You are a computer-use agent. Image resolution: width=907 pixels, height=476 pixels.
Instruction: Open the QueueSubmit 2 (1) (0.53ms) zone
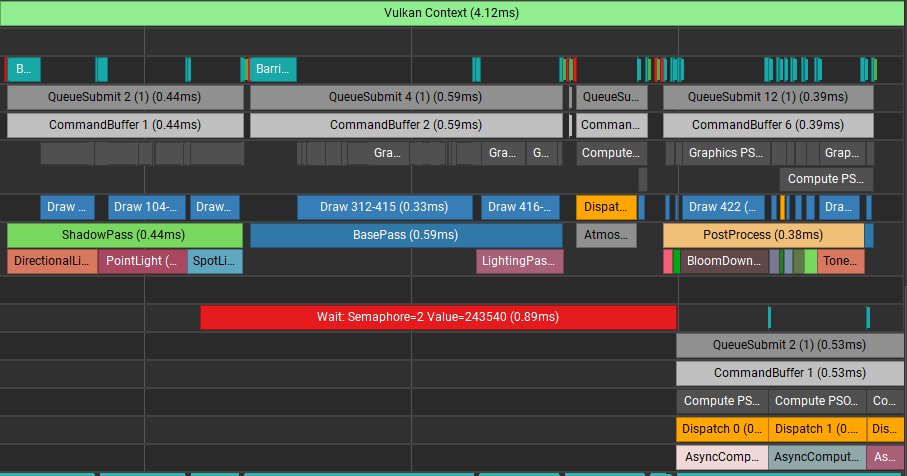click(790, 345)
